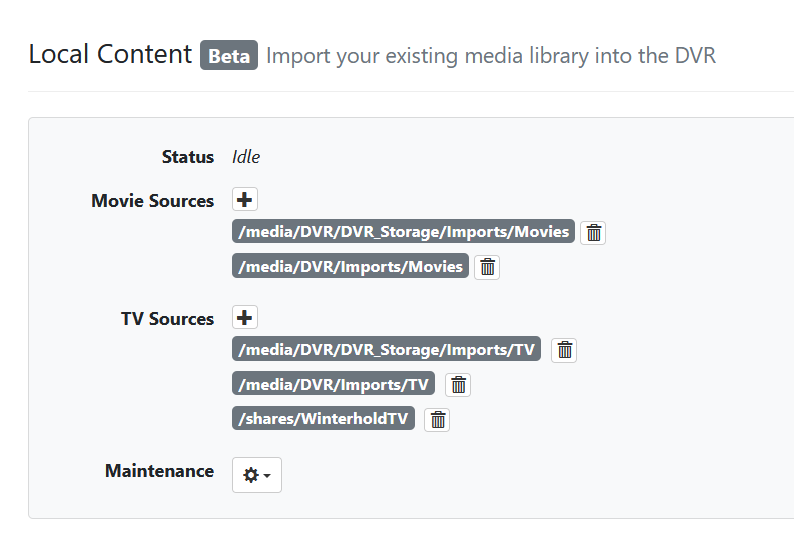This screenshot has width=794, height=539.
Task: Remove the /media/DVR/Imports/Movies source
Action: pyautogui.click(x=487, y=267)
